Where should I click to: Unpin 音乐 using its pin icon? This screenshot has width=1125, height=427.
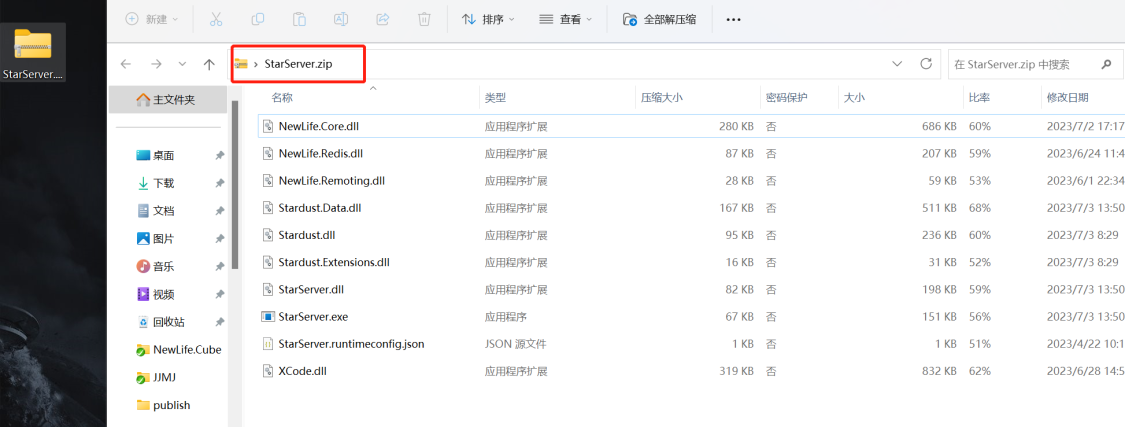pyautogui.click(x=220, y=266)
